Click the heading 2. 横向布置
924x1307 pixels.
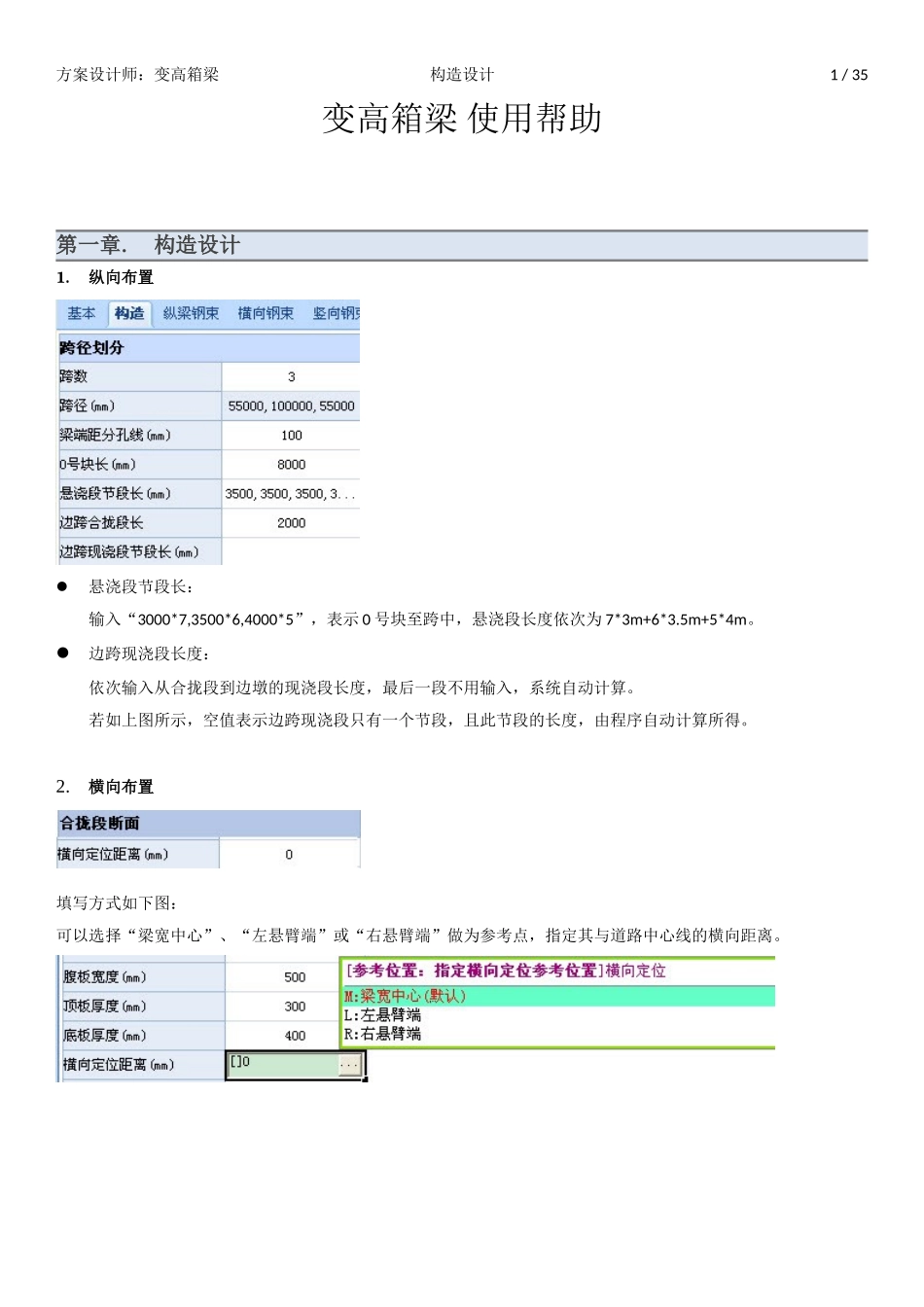(105, 787)
